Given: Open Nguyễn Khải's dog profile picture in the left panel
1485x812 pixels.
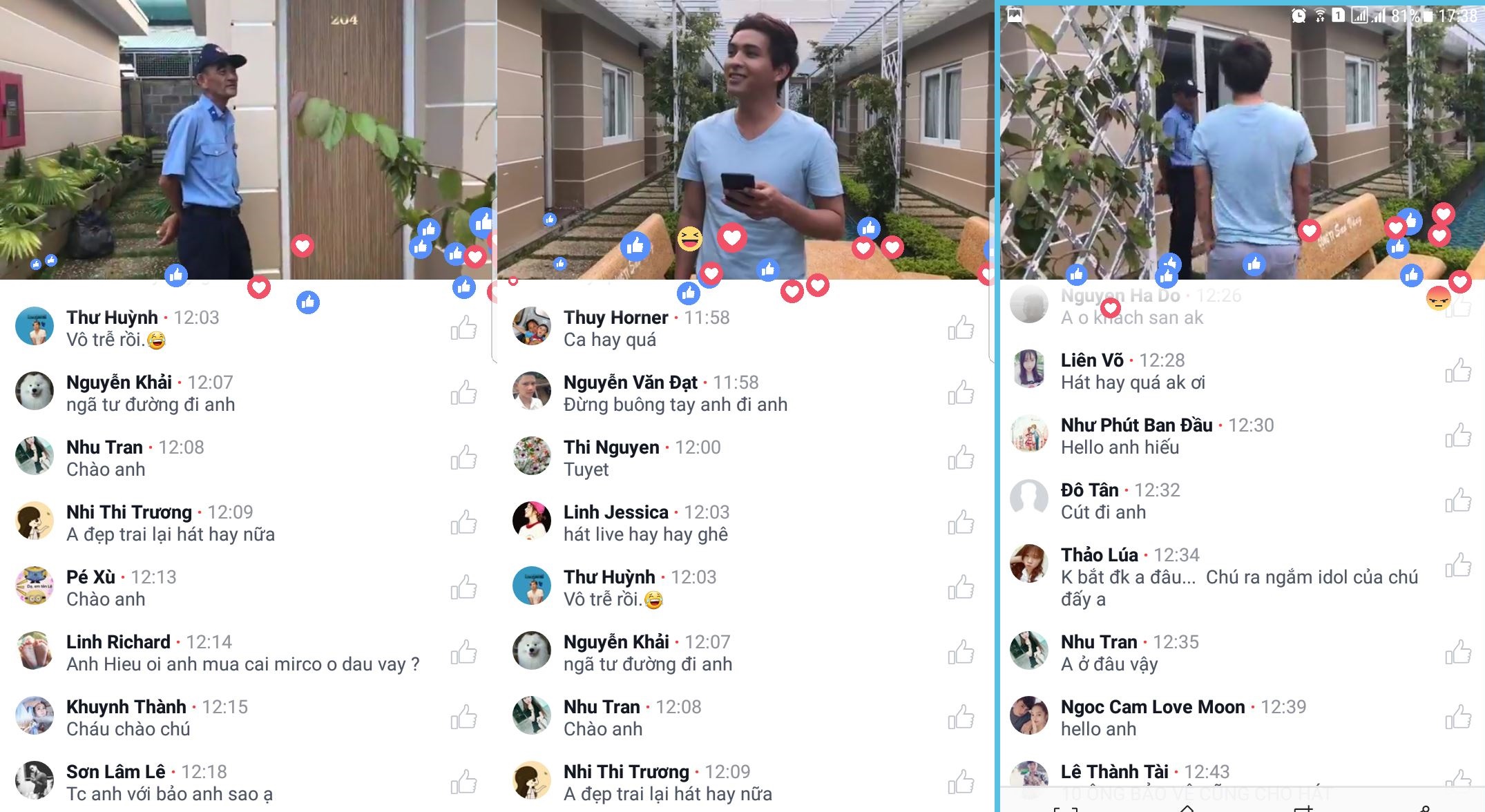Looking at the screenshot, I should coord(35,391).
